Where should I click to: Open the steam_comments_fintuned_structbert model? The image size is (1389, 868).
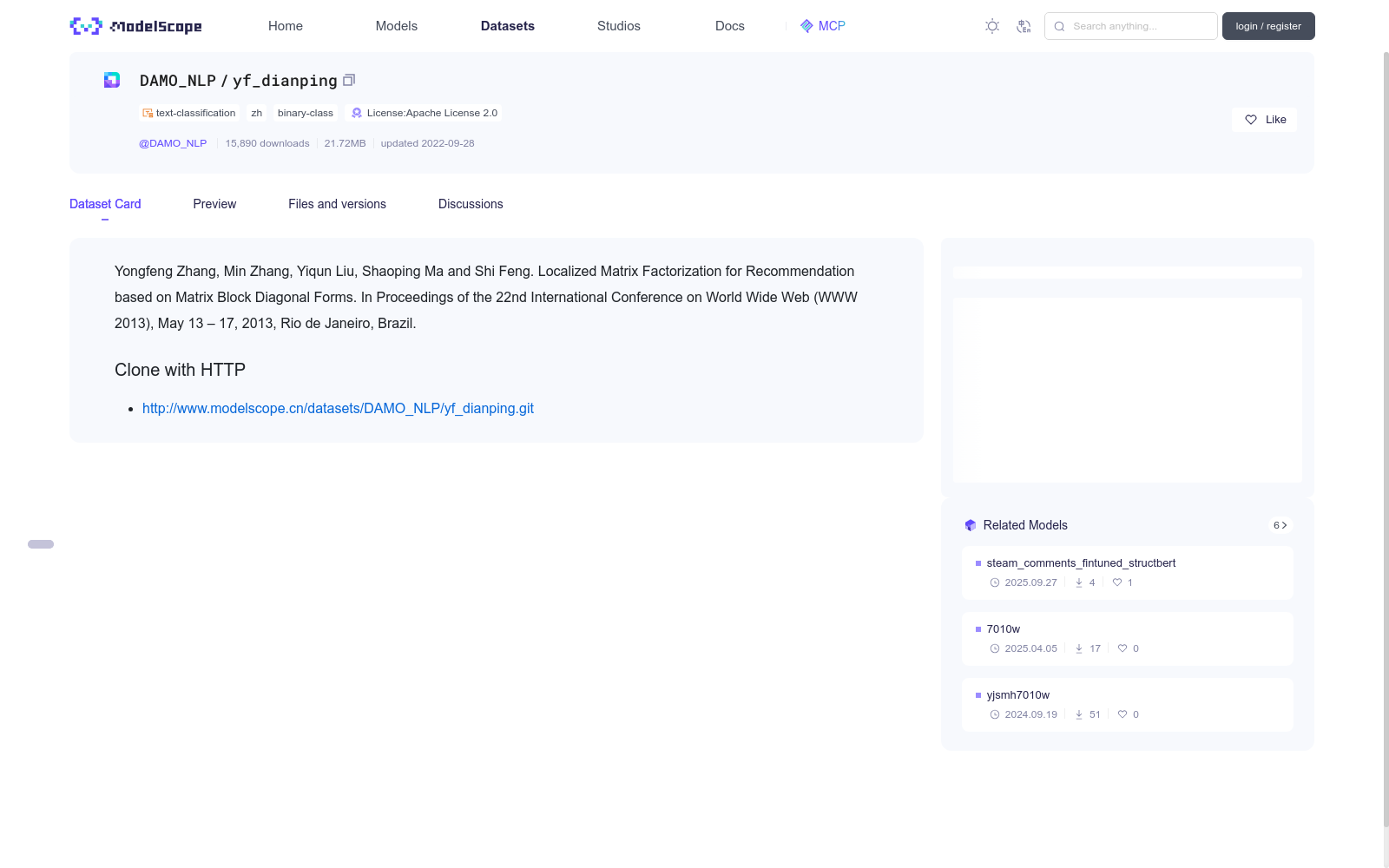[x=1081, y=563]
